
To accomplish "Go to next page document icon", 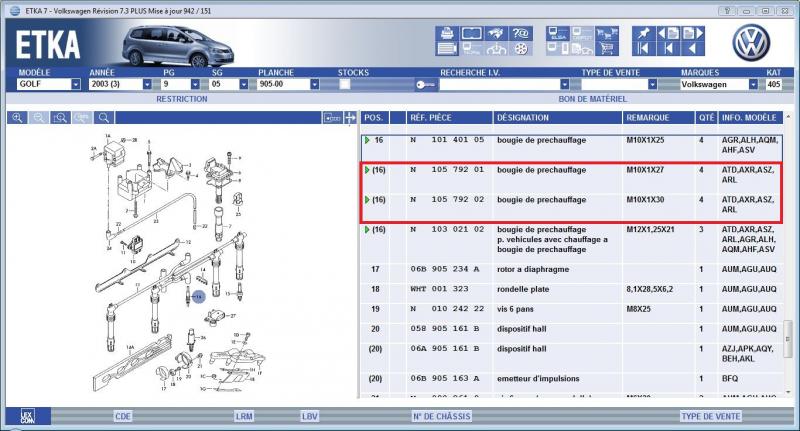I will pos(693,34).
